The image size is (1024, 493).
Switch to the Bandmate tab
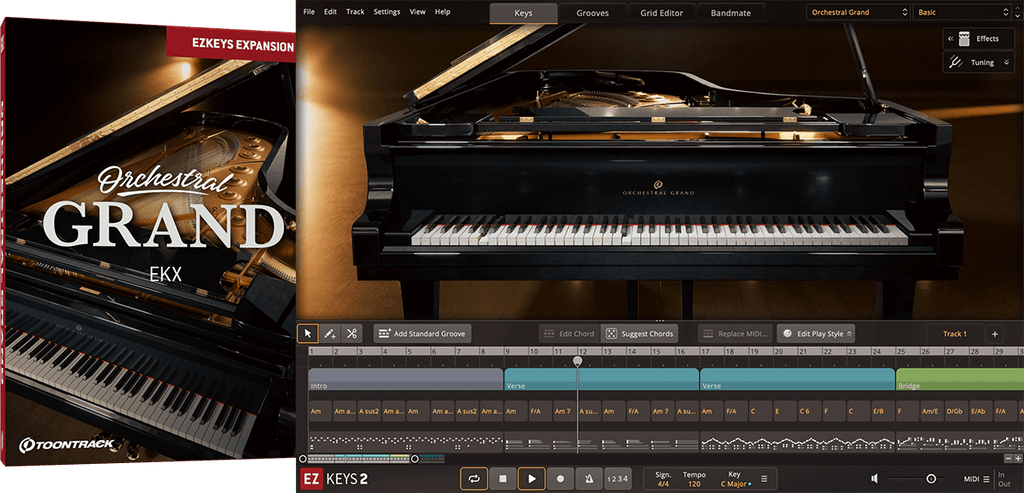tap(731, 13)
